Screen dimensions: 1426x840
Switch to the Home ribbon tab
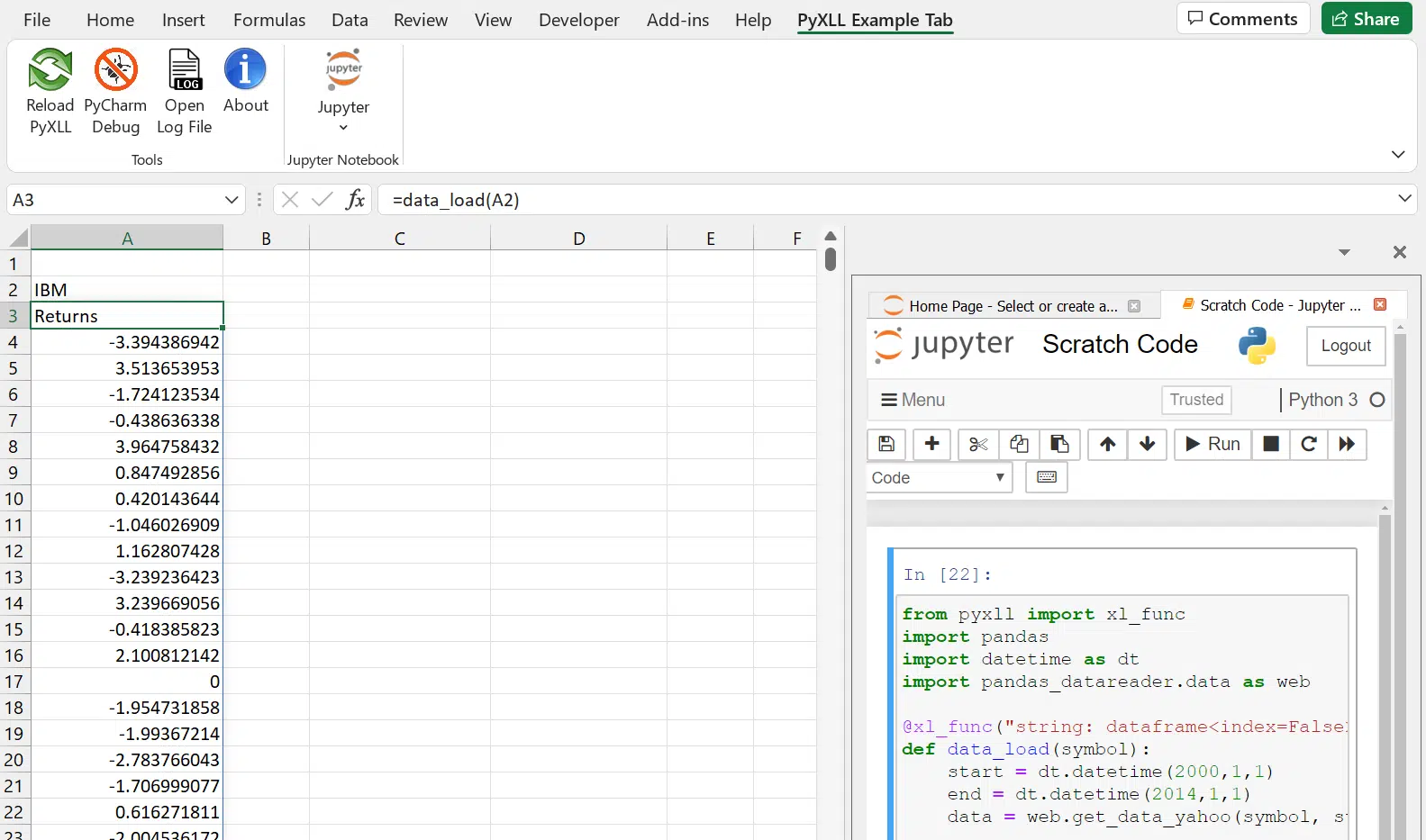tap(110, 20)
